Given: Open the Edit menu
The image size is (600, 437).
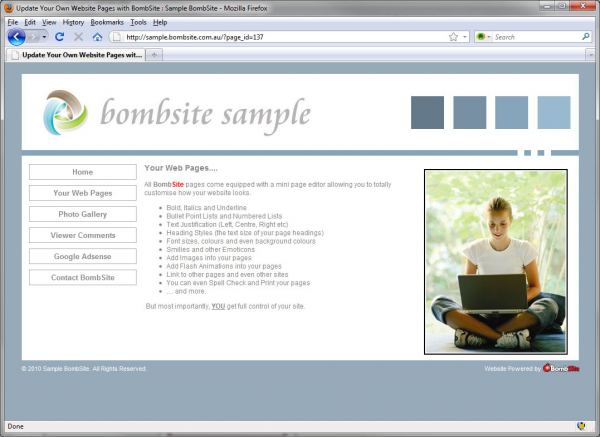Looking at the screenshot, I should click(30, 22).
